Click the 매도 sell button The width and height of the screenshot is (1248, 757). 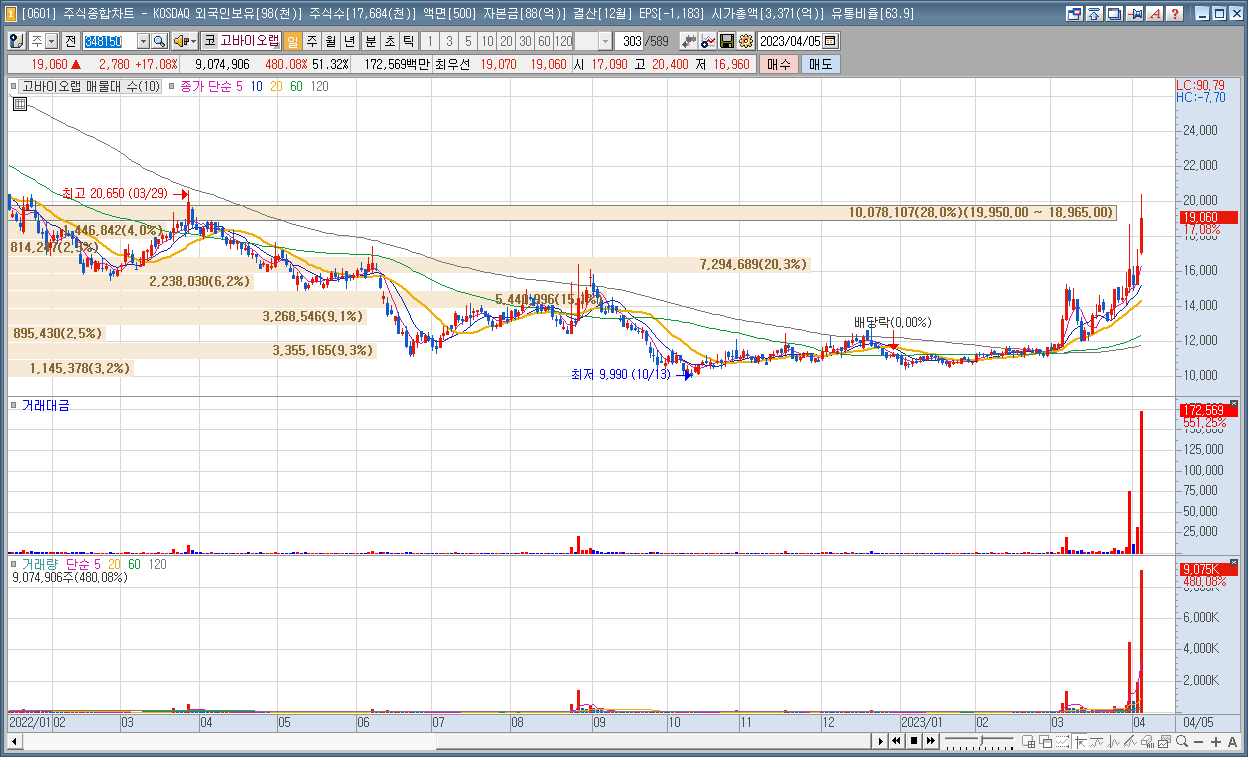tap(819, 64)
